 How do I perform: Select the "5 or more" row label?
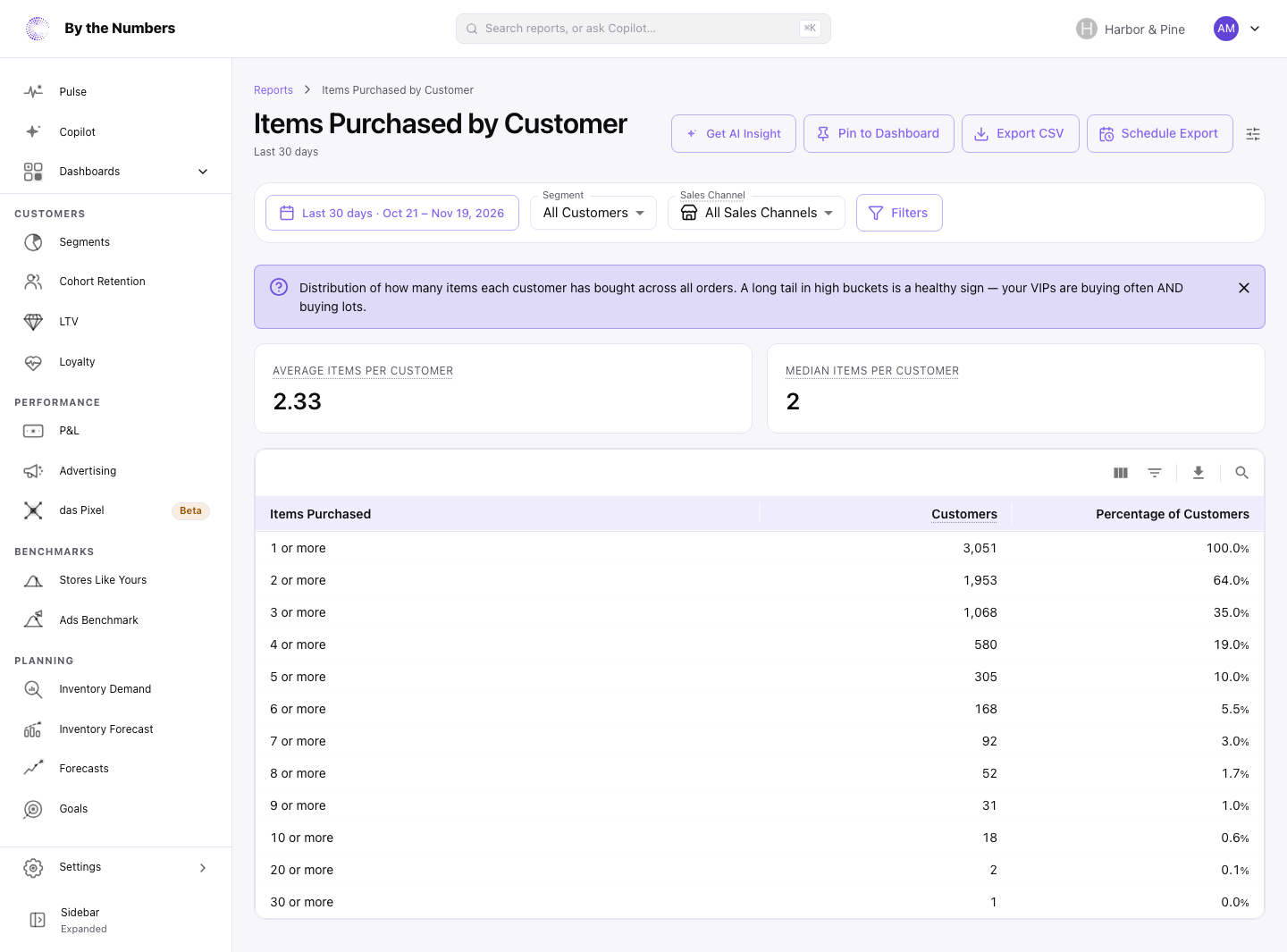click(x=298, y=677)
